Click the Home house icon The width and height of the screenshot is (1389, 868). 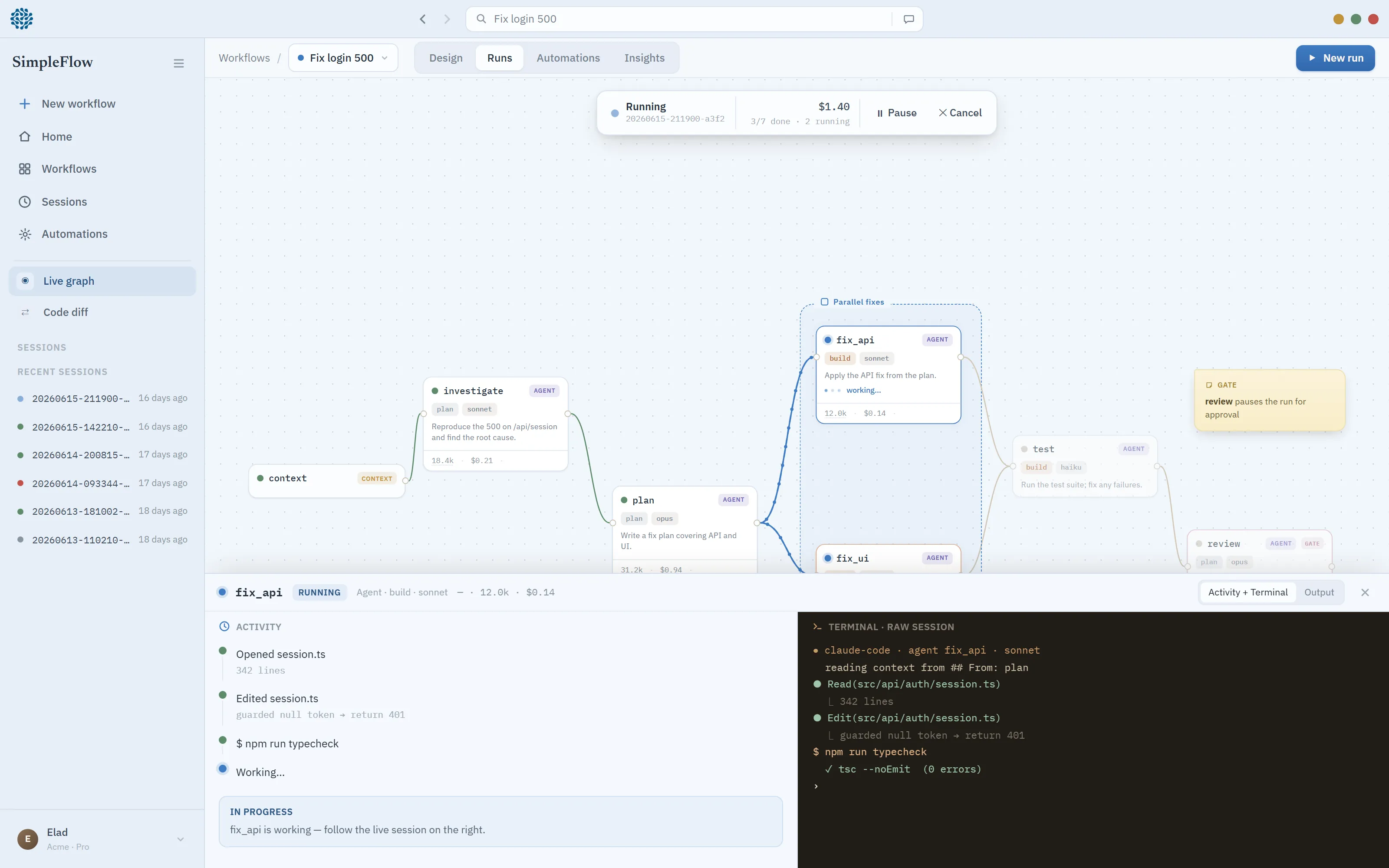coord(25,137)
